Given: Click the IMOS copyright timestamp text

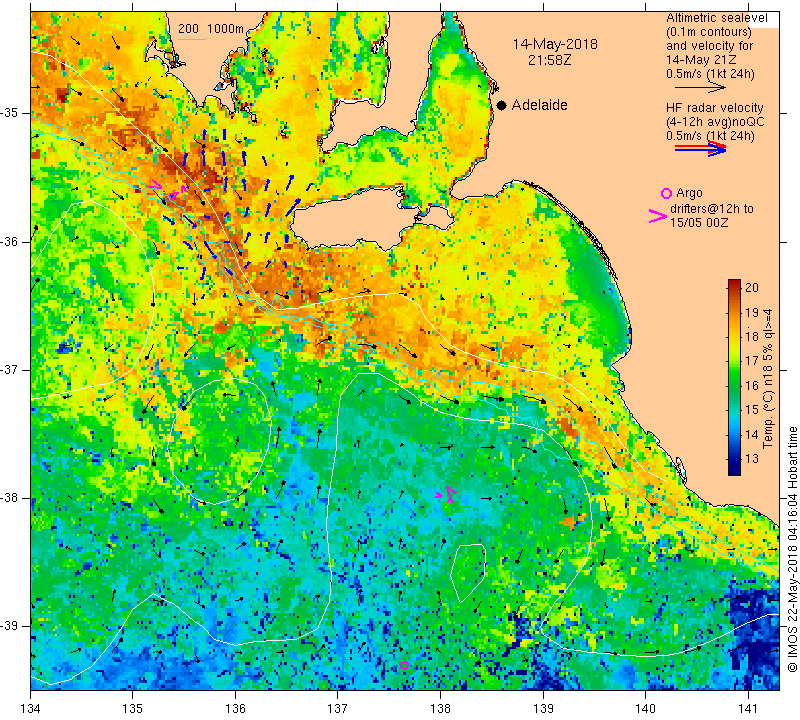Looking at the screenshot, I should coord(792,549).
